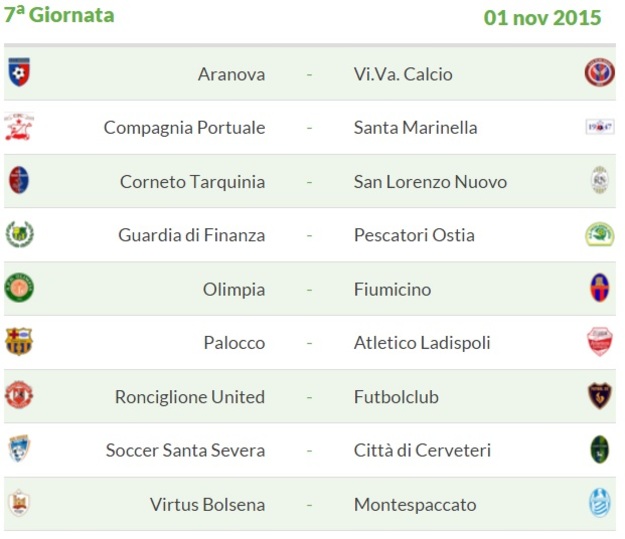Click the Ronciglione United red crest
Image resolution: width=625 pixels, height=539 pixels.
point(19,395)
